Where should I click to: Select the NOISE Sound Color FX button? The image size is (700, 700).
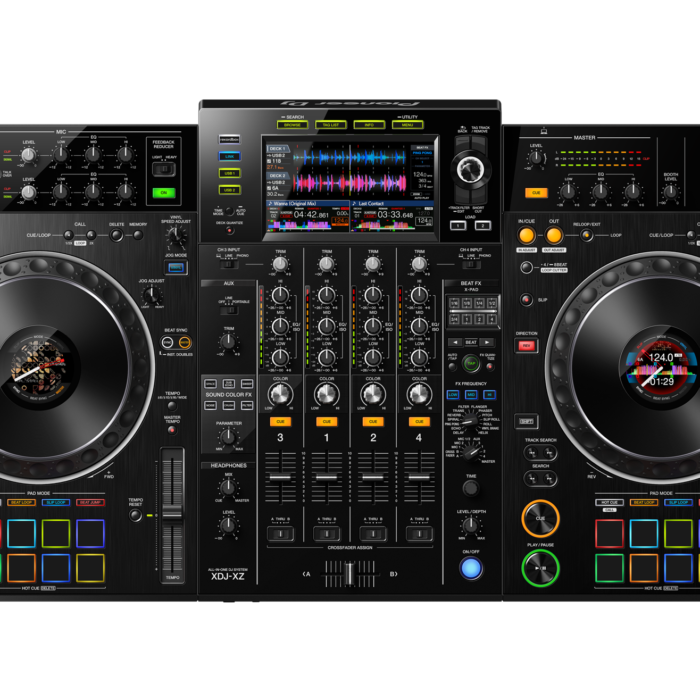210,405
